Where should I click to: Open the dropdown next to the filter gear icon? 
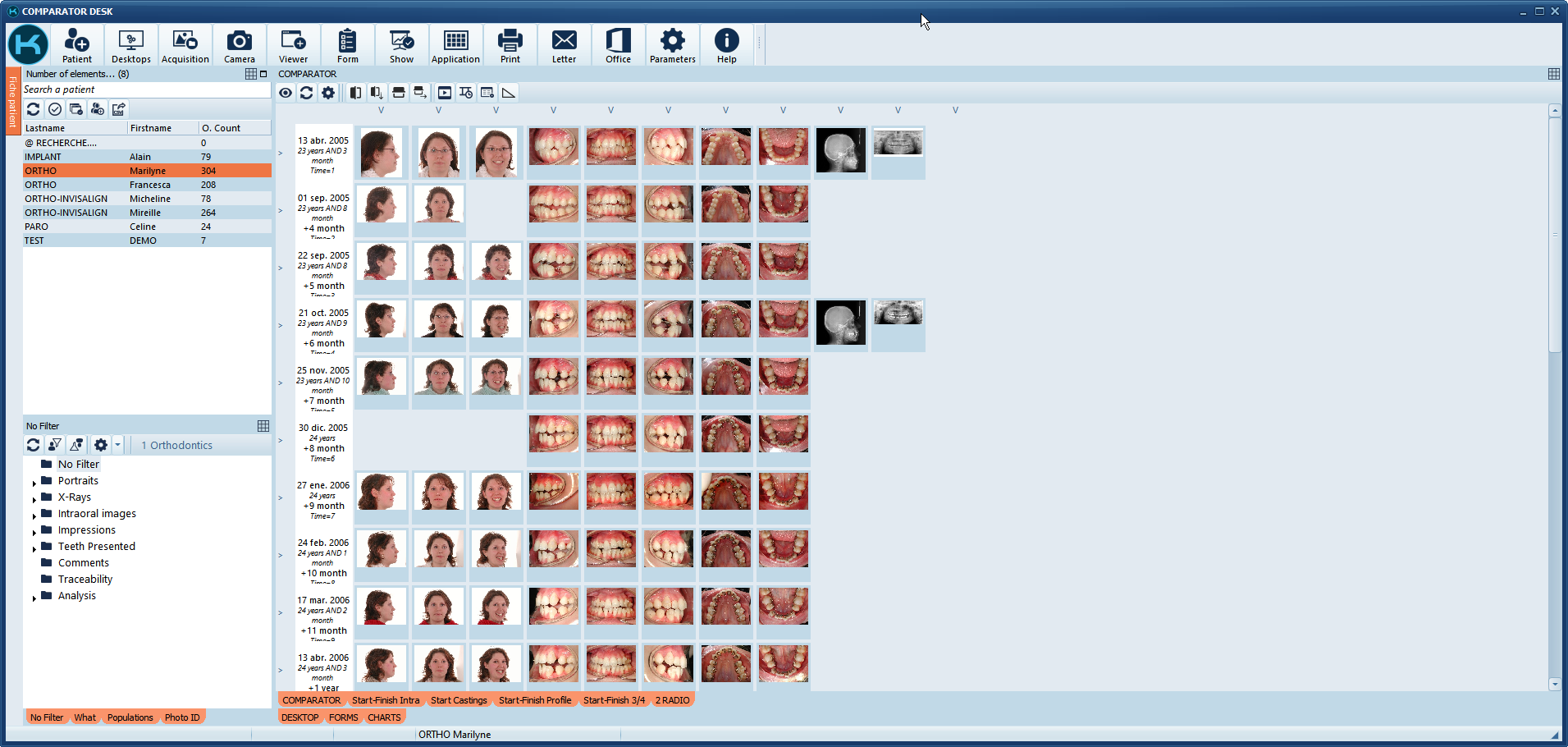117,444
